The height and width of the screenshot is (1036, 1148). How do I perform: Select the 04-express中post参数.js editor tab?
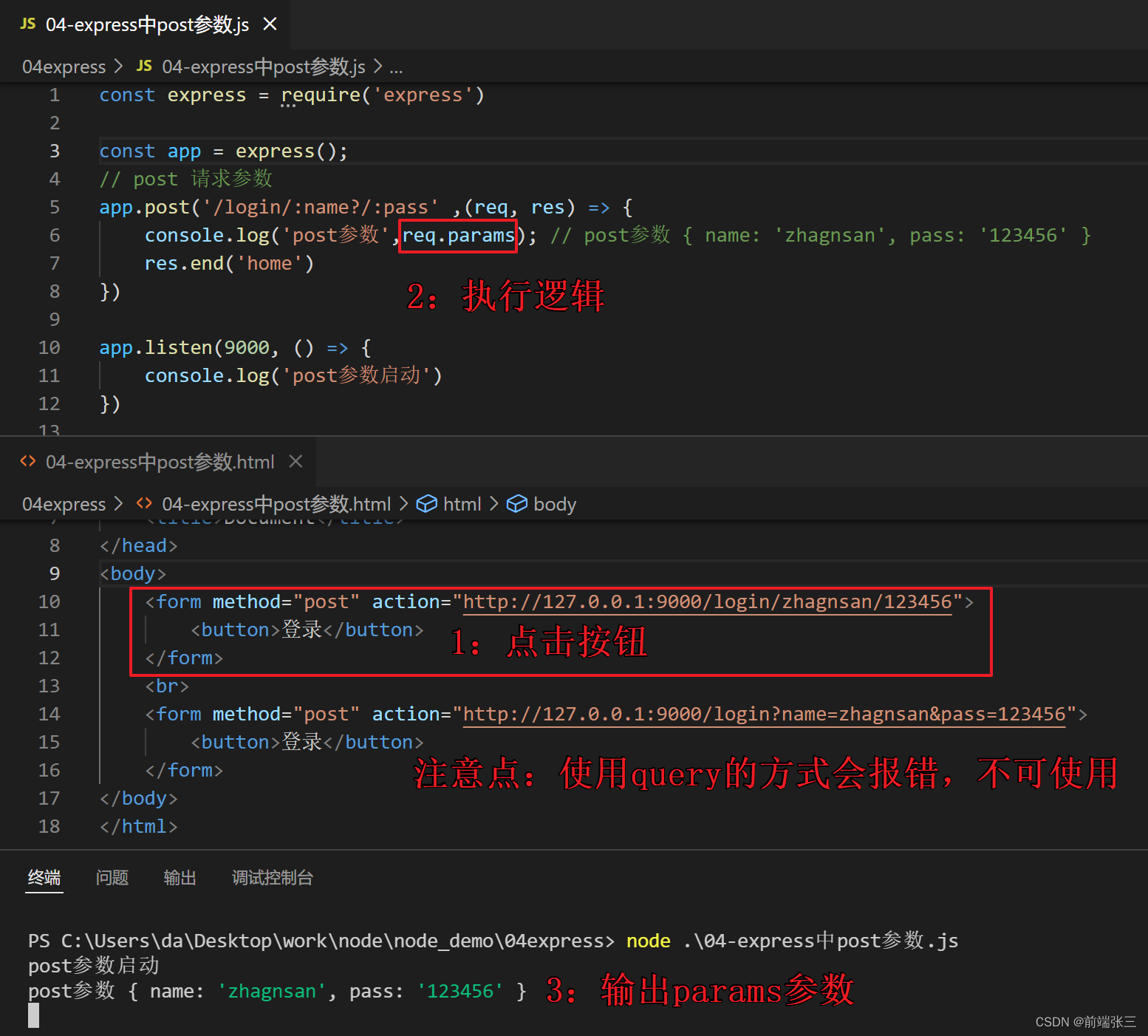pos(146,24)
